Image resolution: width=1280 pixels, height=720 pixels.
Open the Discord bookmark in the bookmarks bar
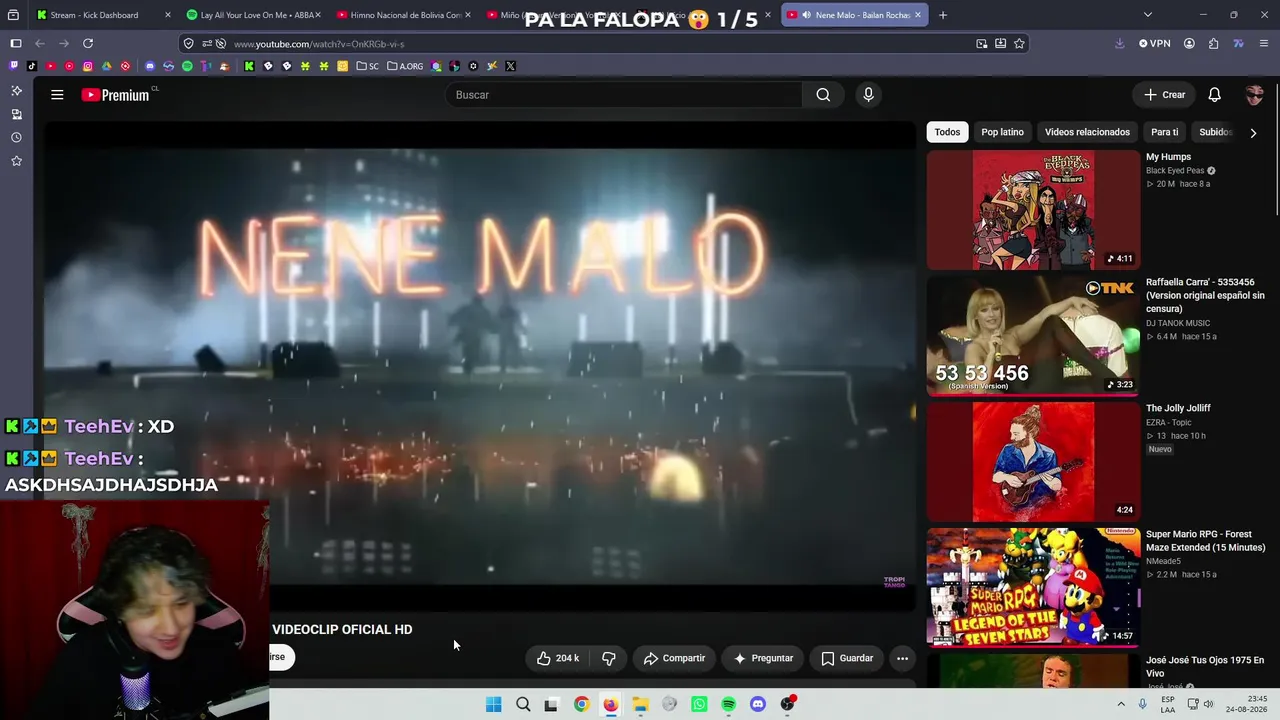[x=150, y=66]
